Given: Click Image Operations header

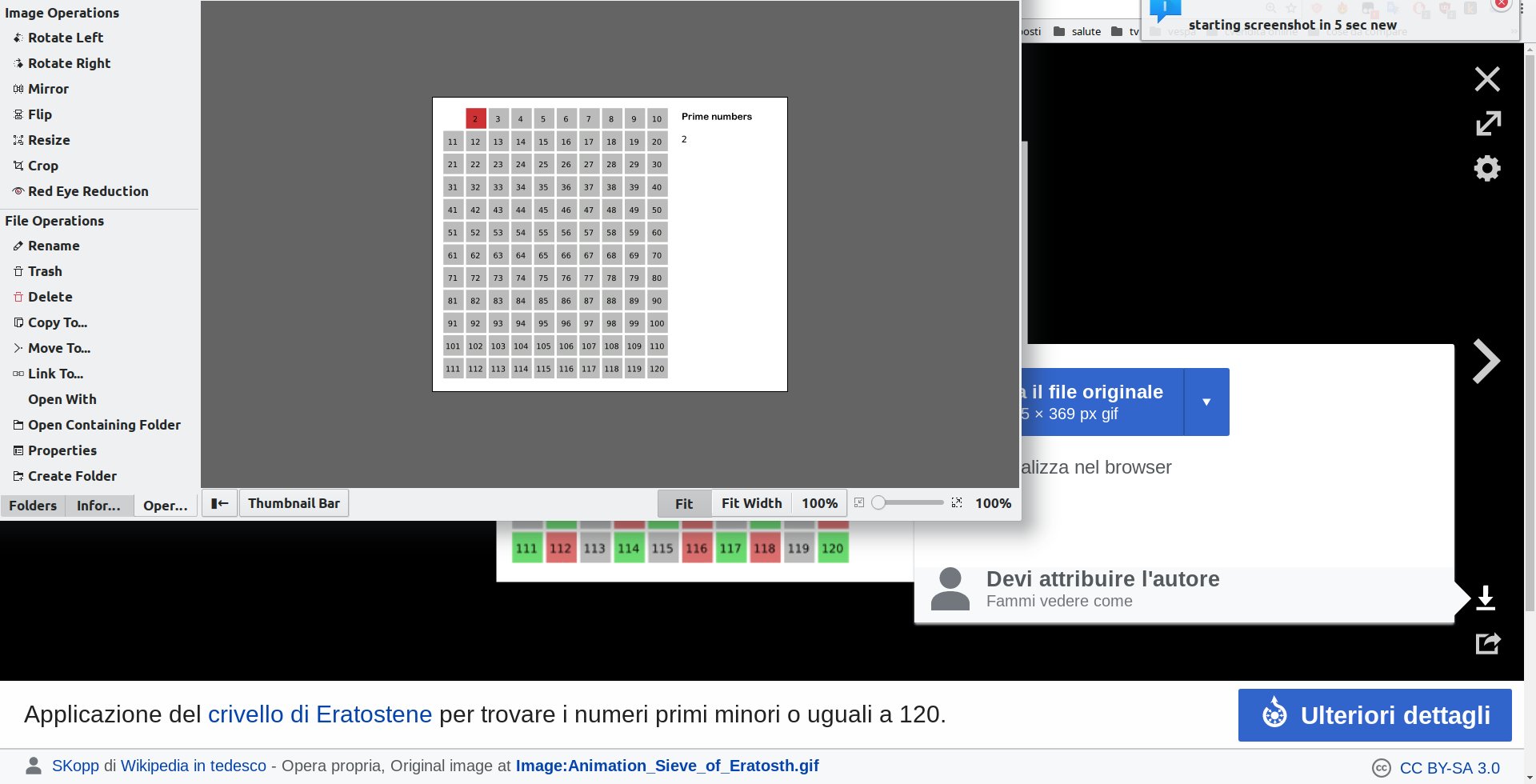Looking at the screenshot, I should tap(62, 13).
